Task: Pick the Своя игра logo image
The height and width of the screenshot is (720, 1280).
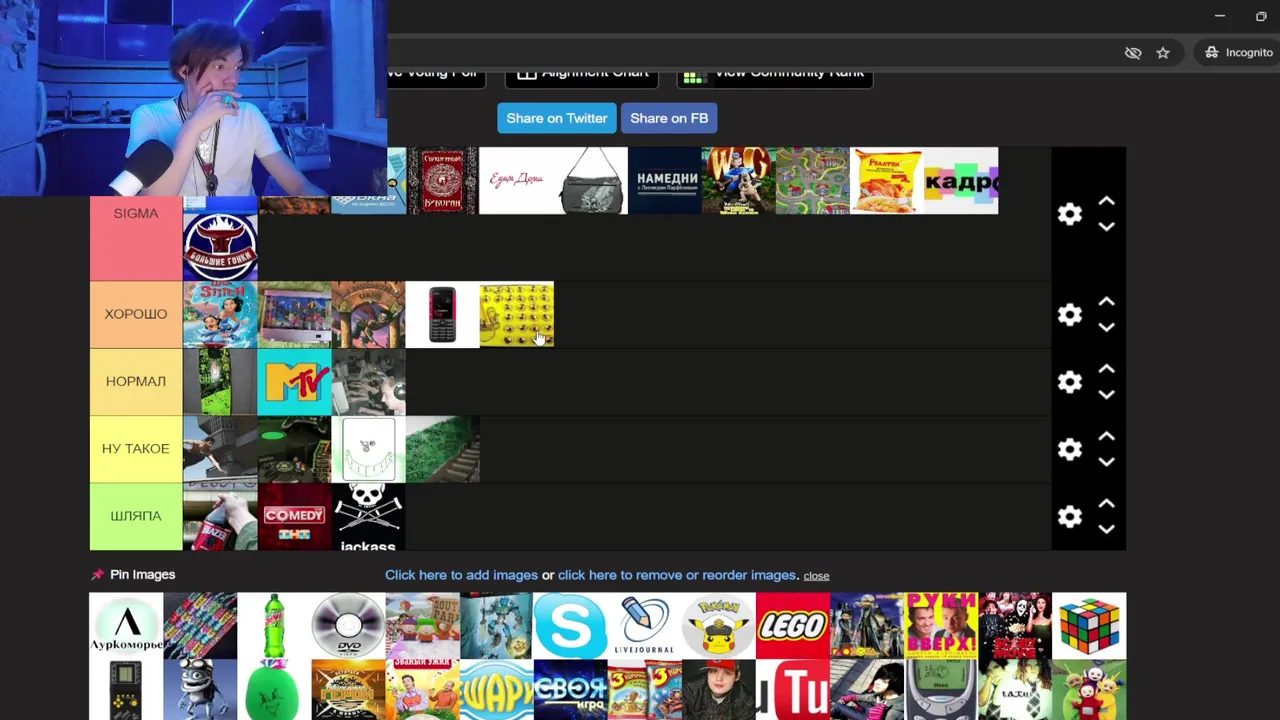Action: 570,690
